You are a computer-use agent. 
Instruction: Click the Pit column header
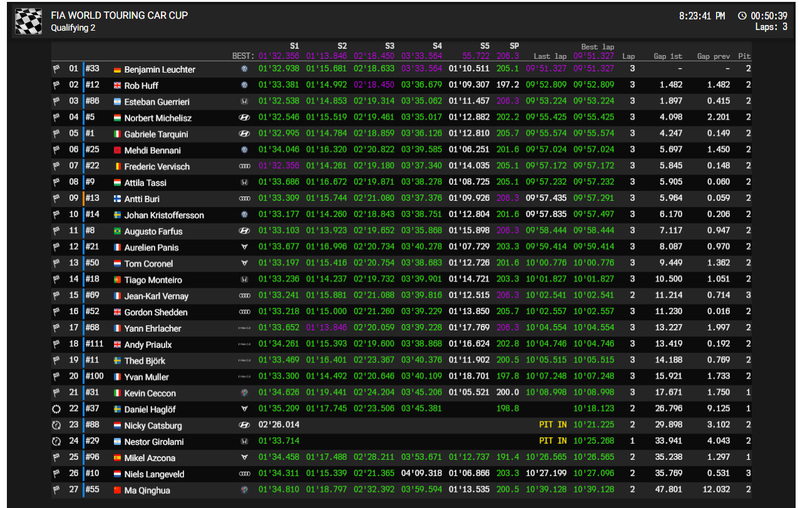click(744, 57)
